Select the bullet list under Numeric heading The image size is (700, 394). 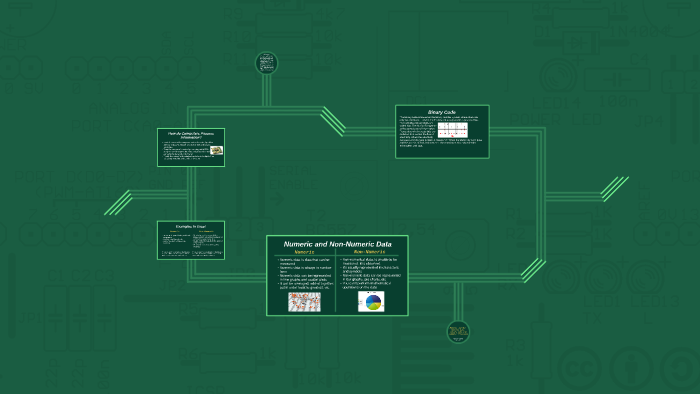tap(304, 274)
